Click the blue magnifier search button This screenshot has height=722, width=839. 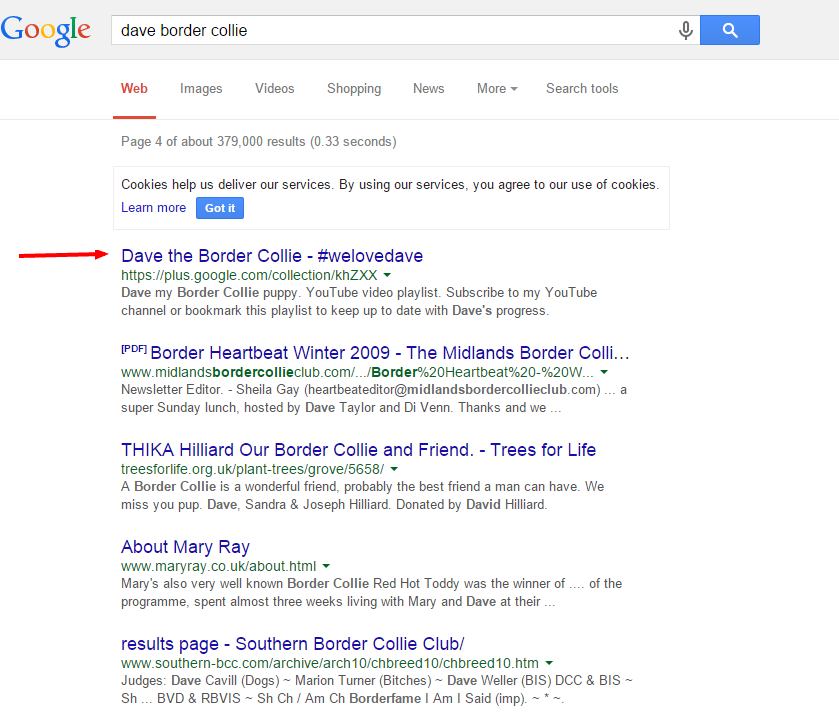pos(729,30)
